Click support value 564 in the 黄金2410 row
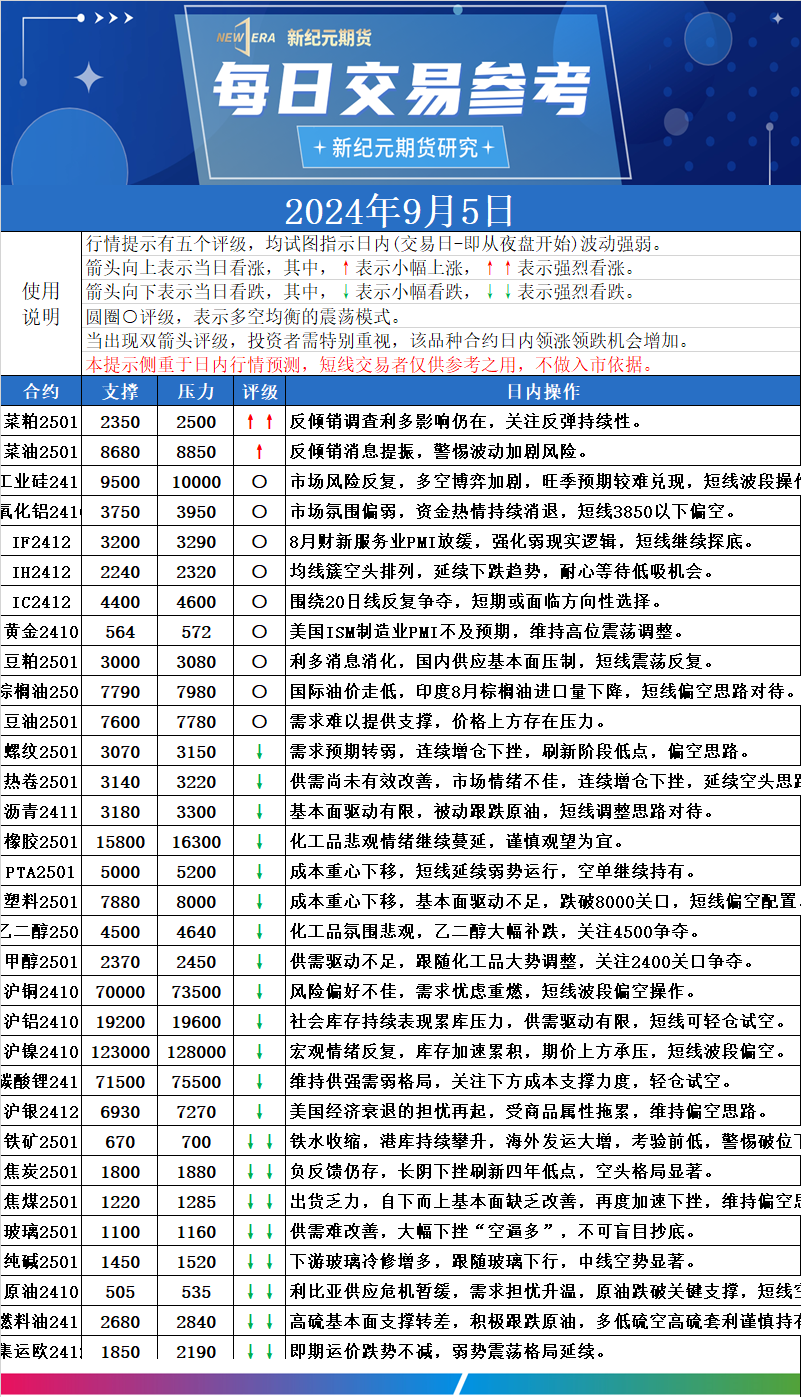The image size is (801, 1397). (x=121, y=632)
